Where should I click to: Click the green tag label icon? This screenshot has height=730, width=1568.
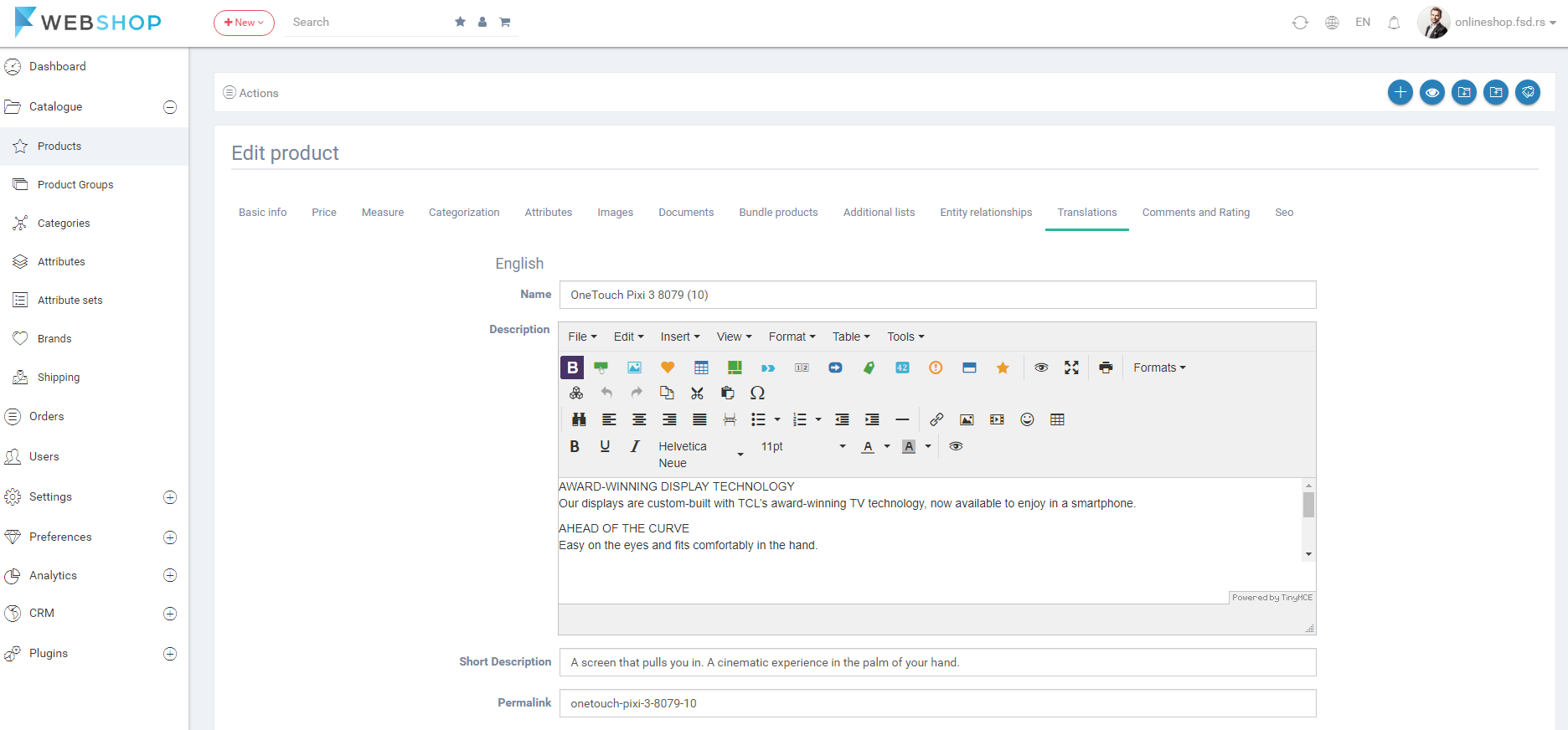(x=869, y=368)
